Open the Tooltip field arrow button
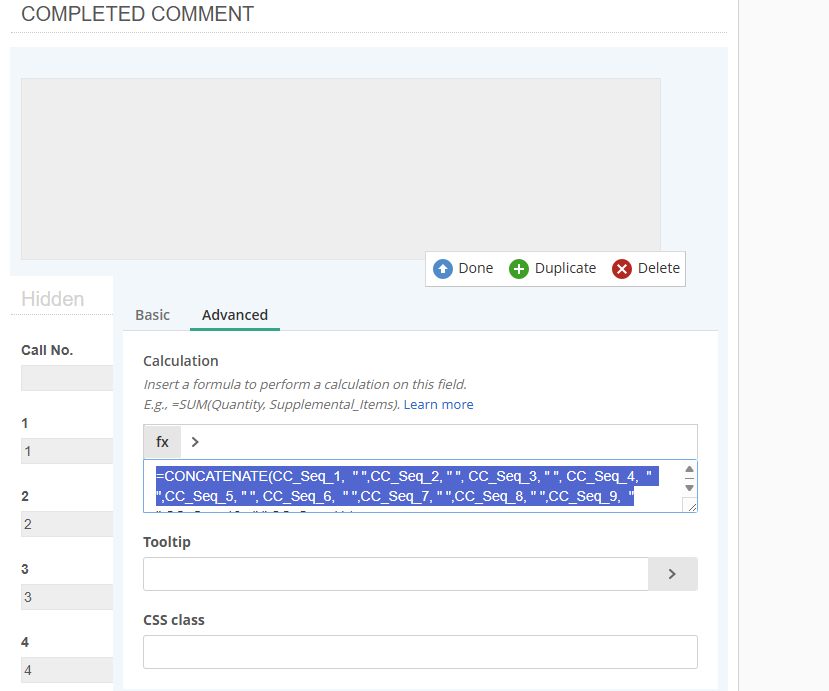Viewport: 829px width, 691px height. (x=672, y=574)
